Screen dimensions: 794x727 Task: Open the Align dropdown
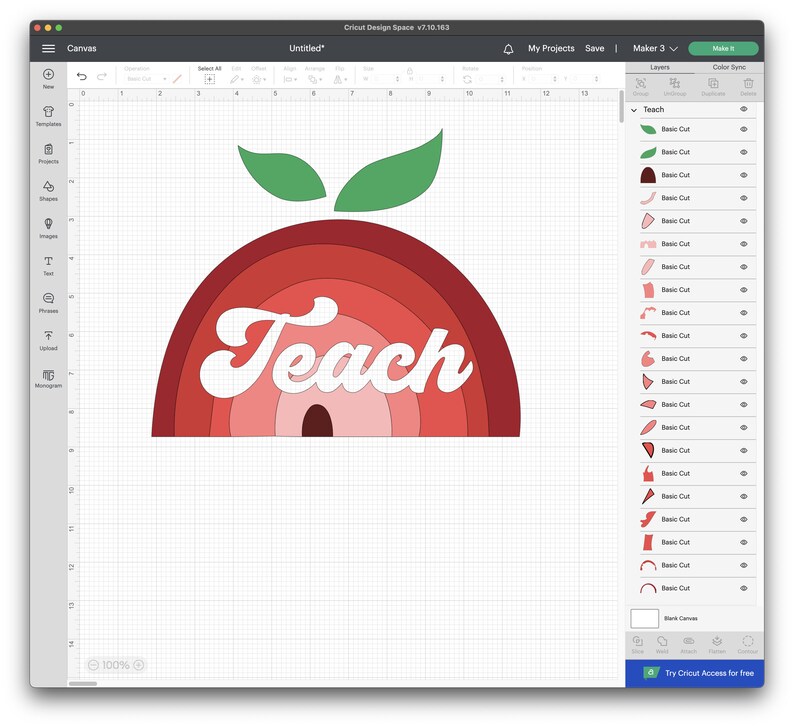[290, 79]
